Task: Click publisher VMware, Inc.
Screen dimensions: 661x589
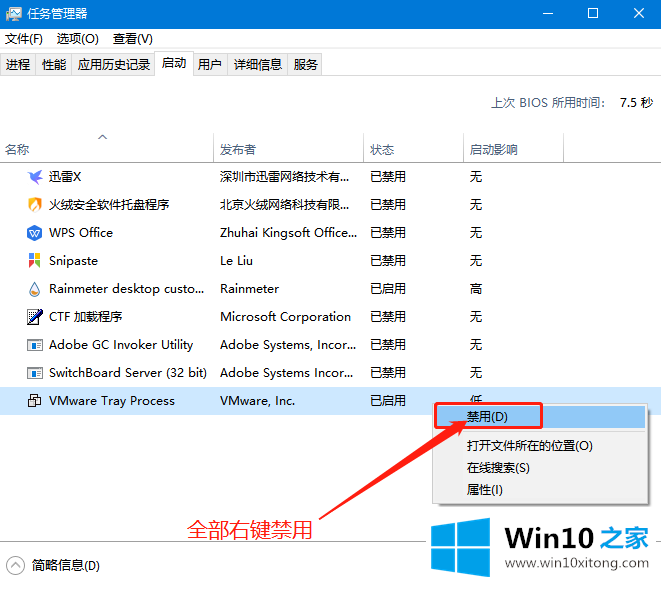Action: tap(258, 401)
